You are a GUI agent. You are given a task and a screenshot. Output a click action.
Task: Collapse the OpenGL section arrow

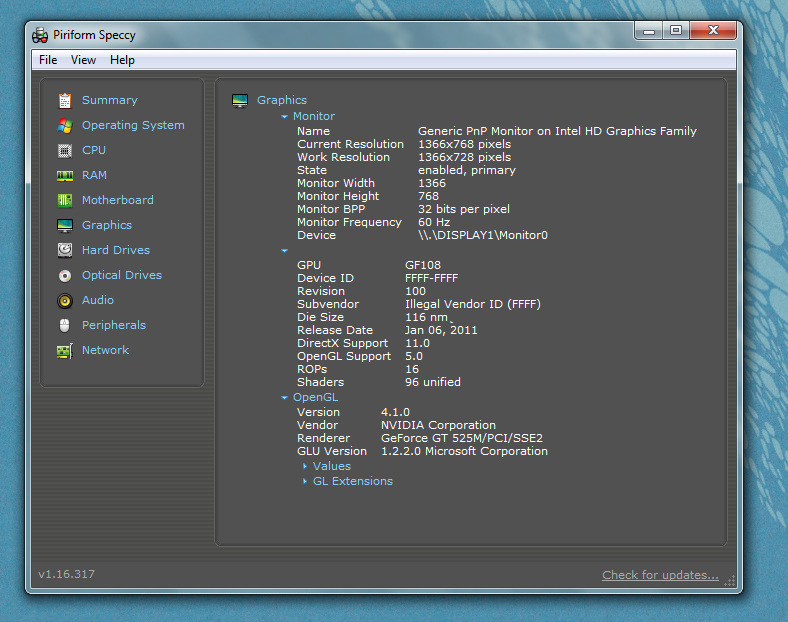pos(284,397)
